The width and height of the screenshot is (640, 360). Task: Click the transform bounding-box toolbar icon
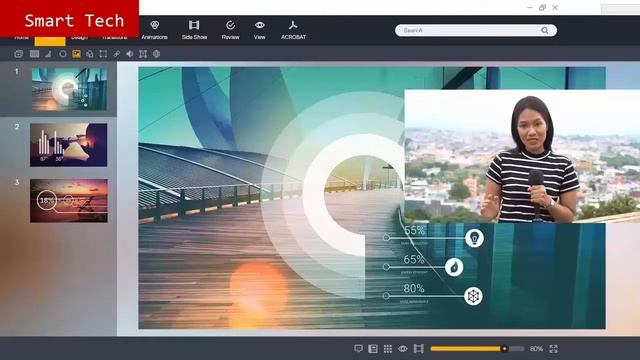(143, 54)
